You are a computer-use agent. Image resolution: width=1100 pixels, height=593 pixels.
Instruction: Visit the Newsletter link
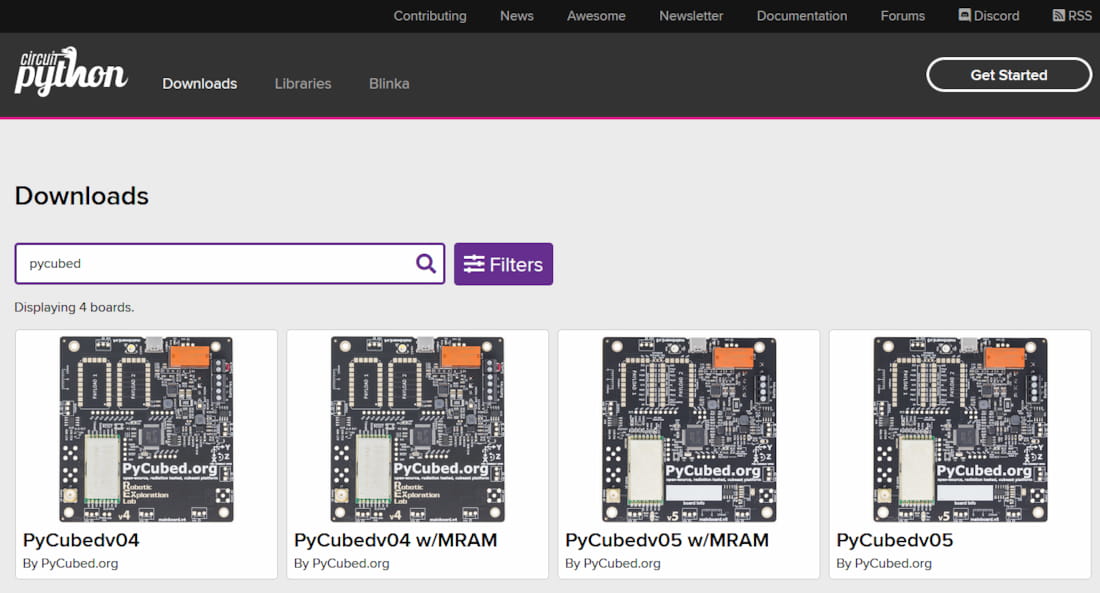(x=691, y=15)
